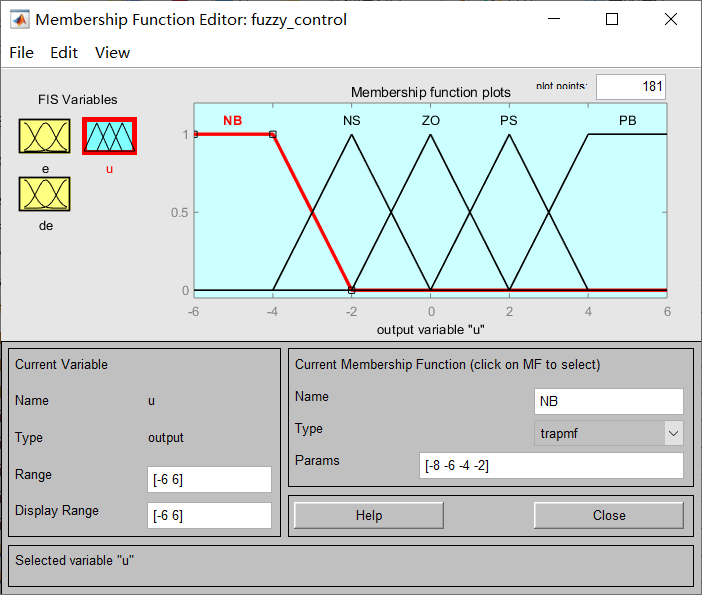This screenshot has width=702, height=595.
Task: Select the ZO membership function label
Action: (431, 120)
